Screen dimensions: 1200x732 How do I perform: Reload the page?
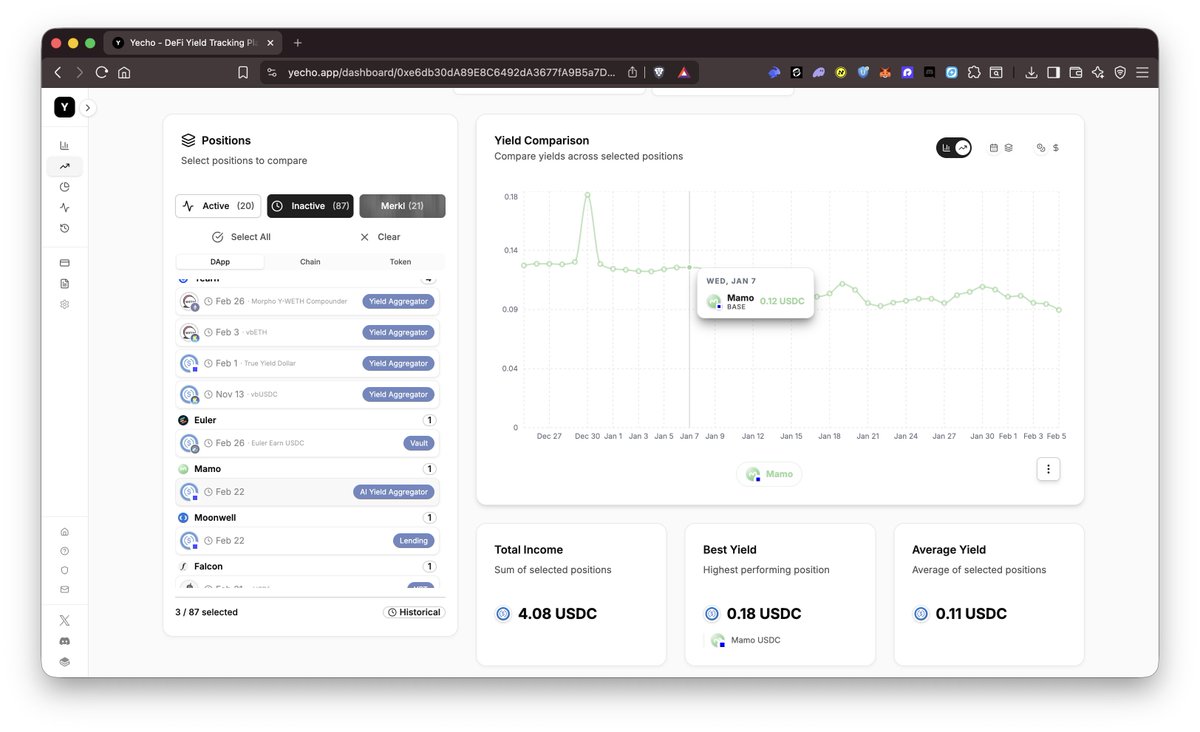pos(101,72)
